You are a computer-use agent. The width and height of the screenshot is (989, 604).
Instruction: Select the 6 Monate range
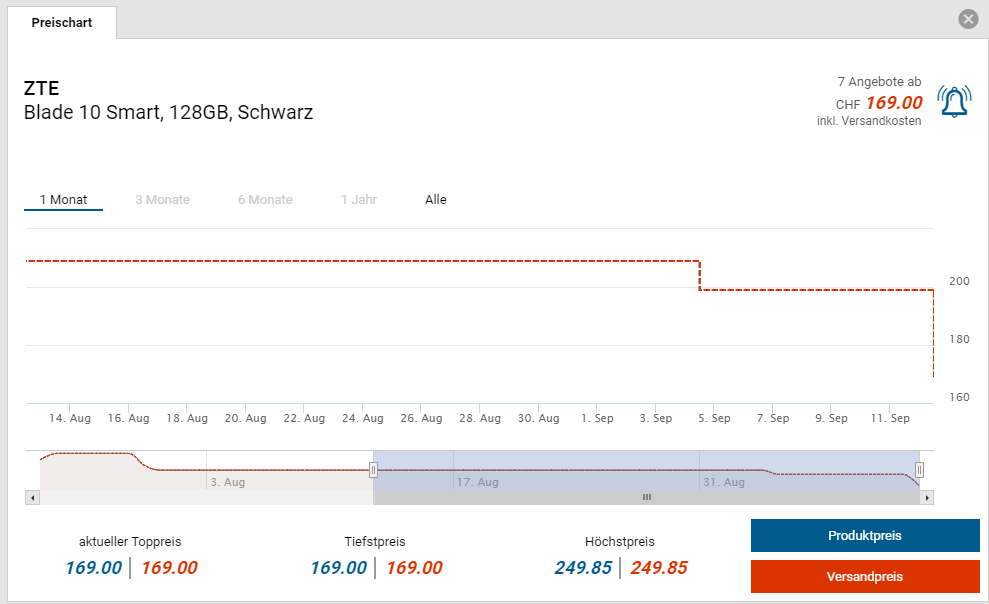click(265, 200)
